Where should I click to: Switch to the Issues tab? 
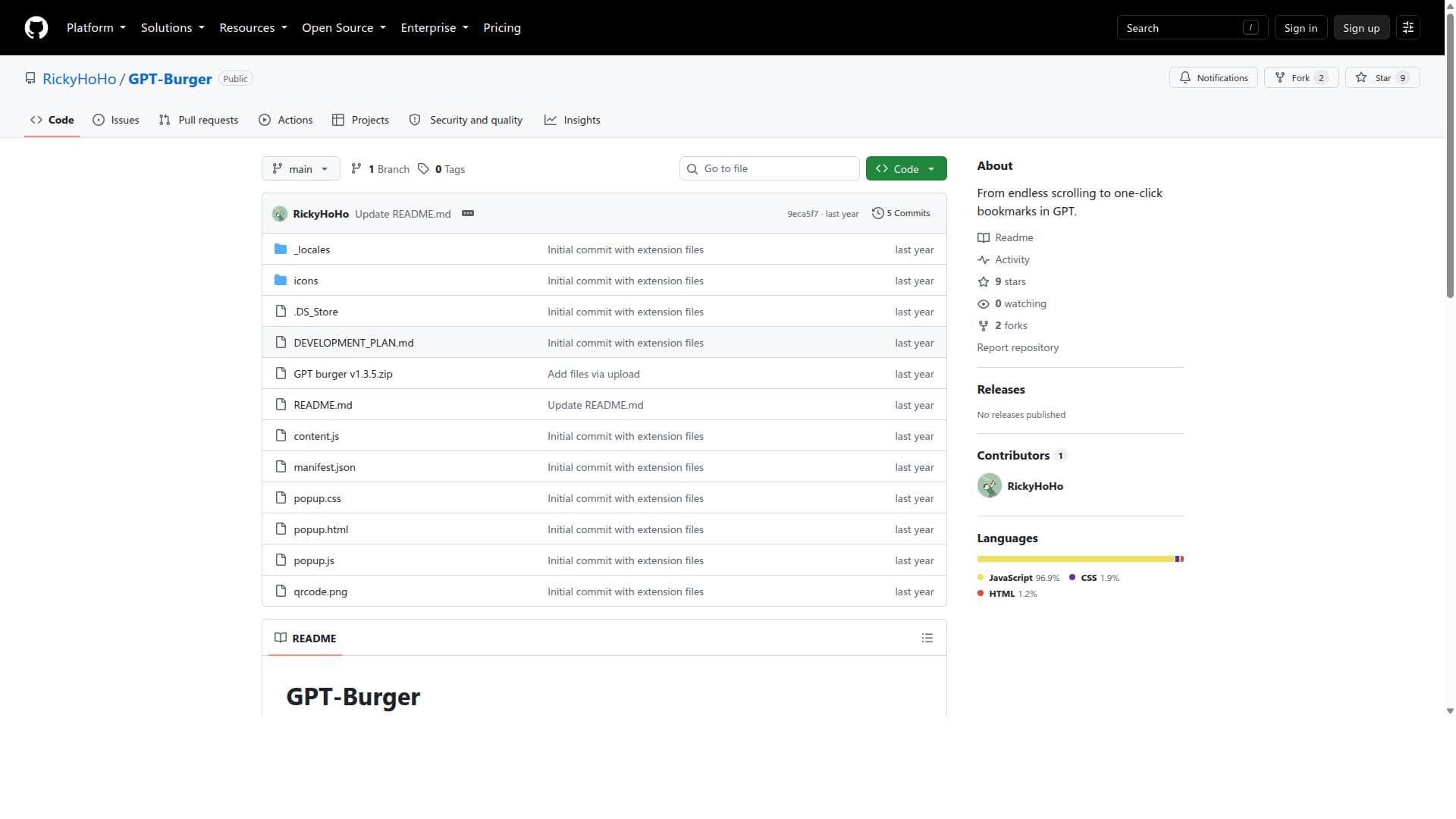click(x=116, y=120)
